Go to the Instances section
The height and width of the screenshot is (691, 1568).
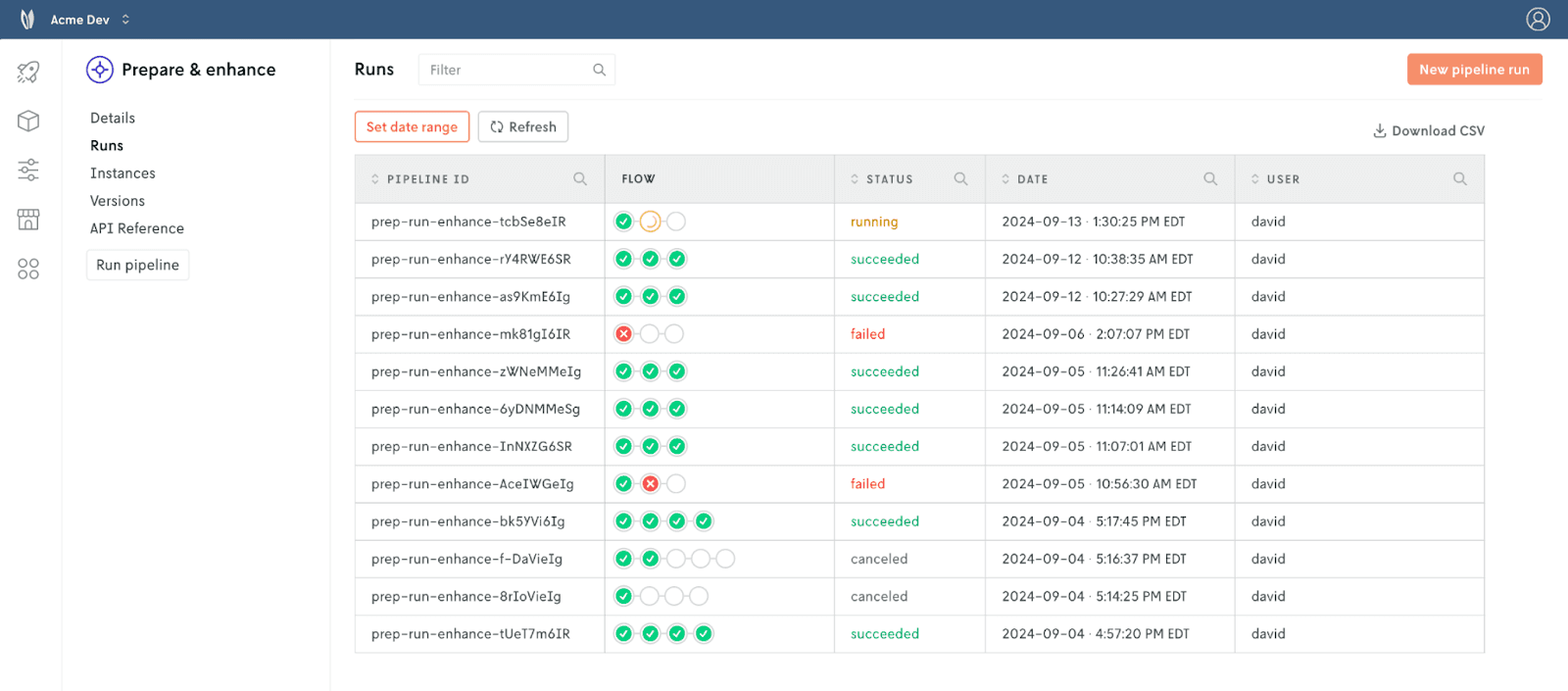[x=122, y=173]
